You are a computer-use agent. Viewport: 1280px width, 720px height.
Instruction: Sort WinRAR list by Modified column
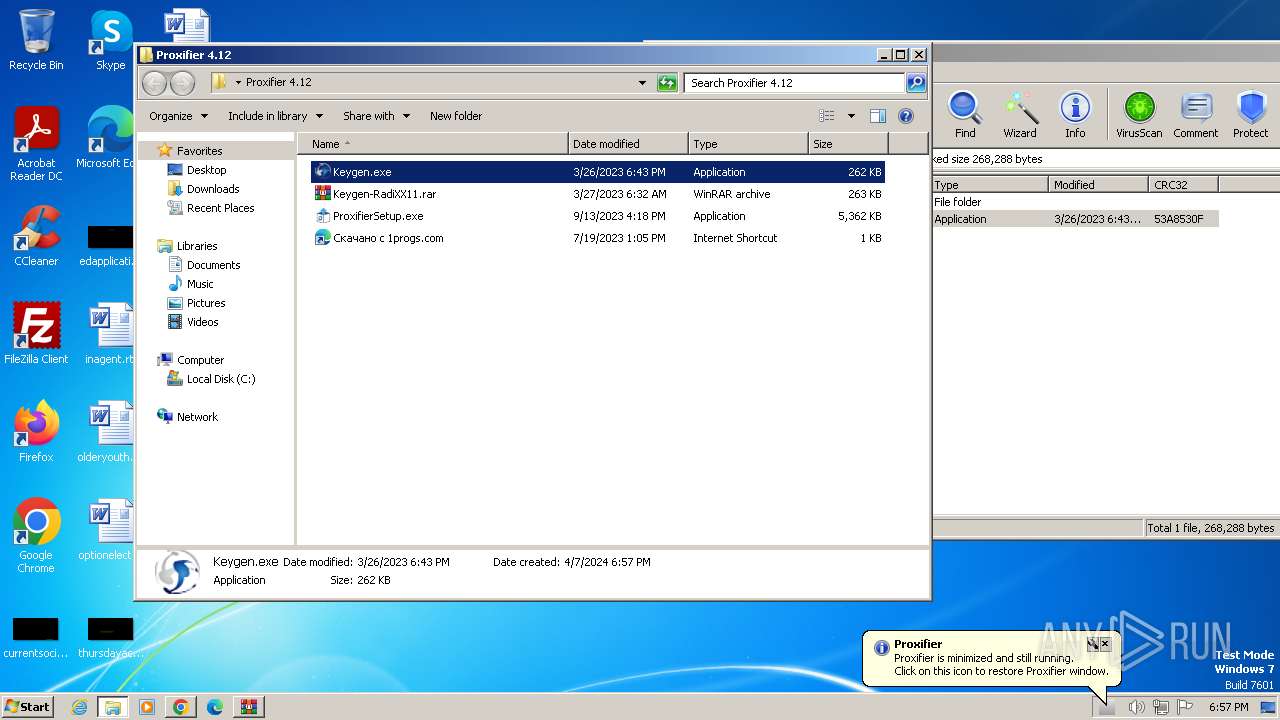coord(1098,185)
